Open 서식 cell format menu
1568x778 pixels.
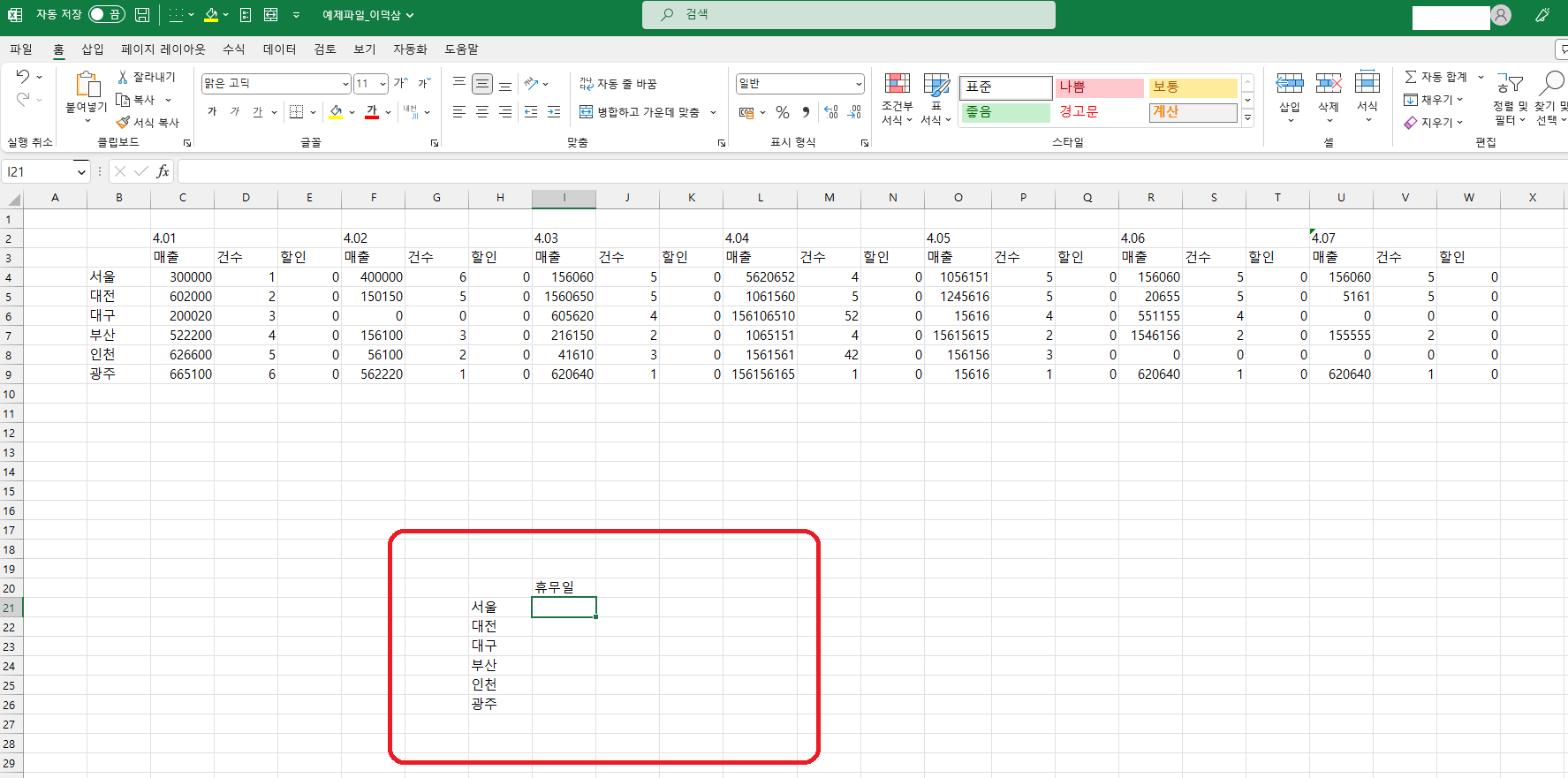click(x=1367, y=97)
